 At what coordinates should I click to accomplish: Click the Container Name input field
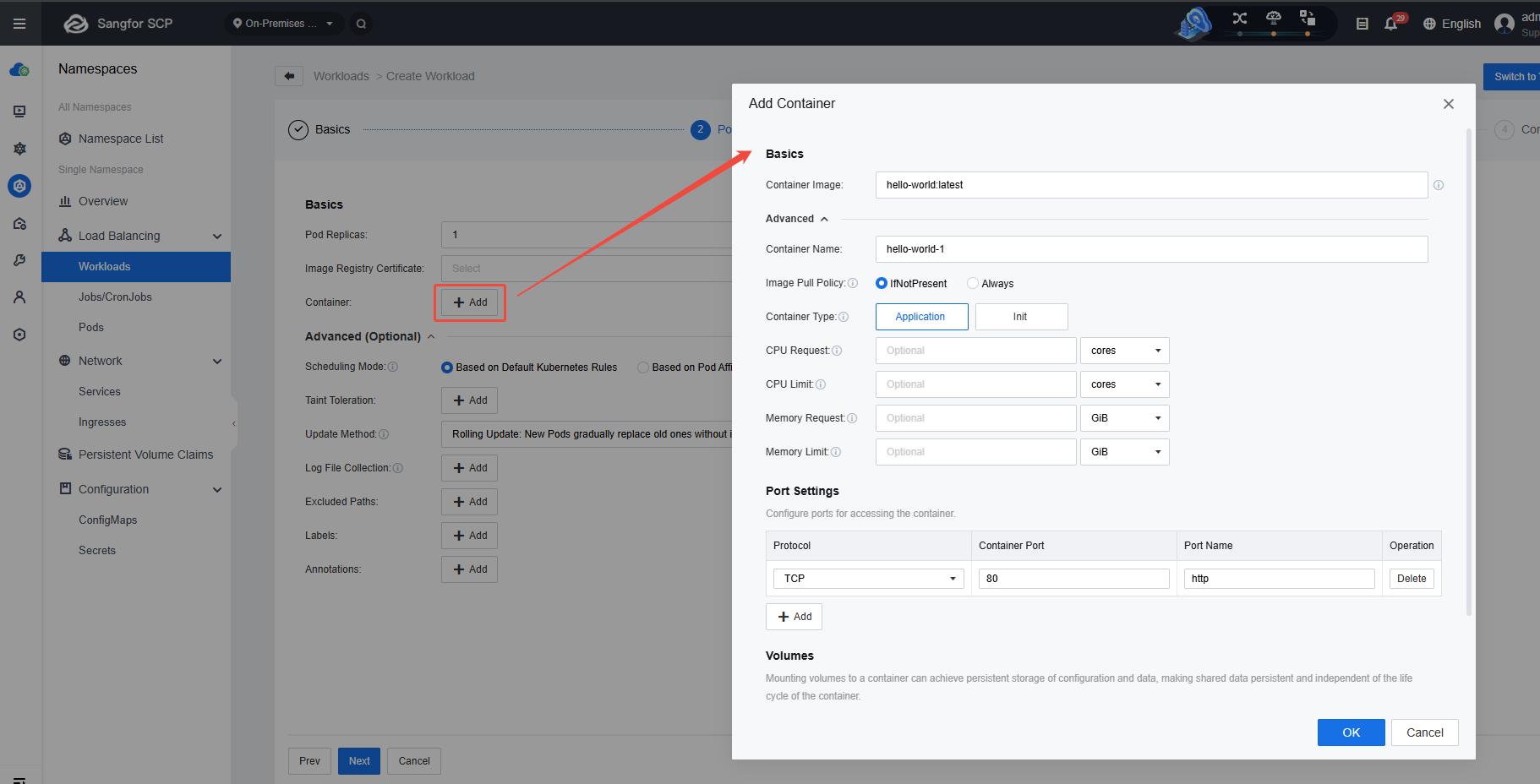[1151, 249]
